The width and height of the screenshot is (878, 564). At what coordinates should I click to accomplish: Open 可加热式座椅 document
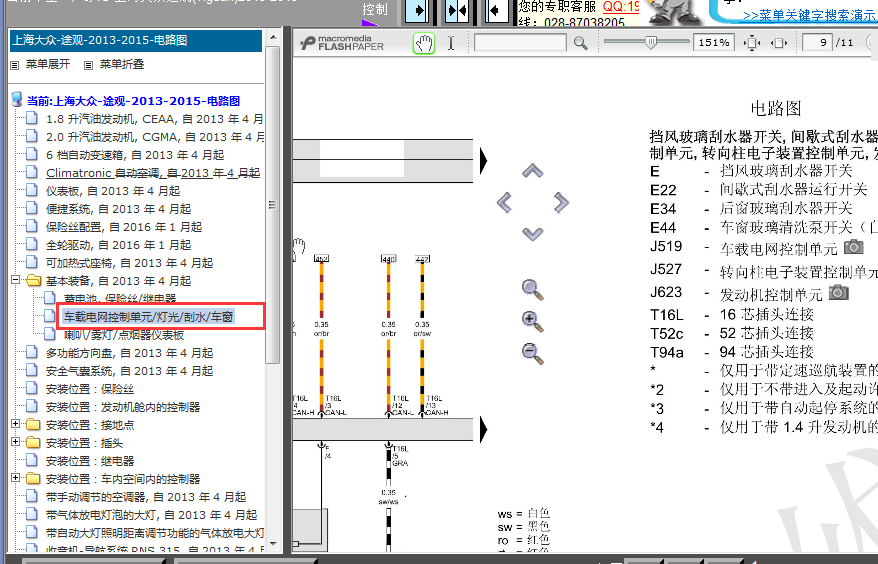(x=129, y=262)
